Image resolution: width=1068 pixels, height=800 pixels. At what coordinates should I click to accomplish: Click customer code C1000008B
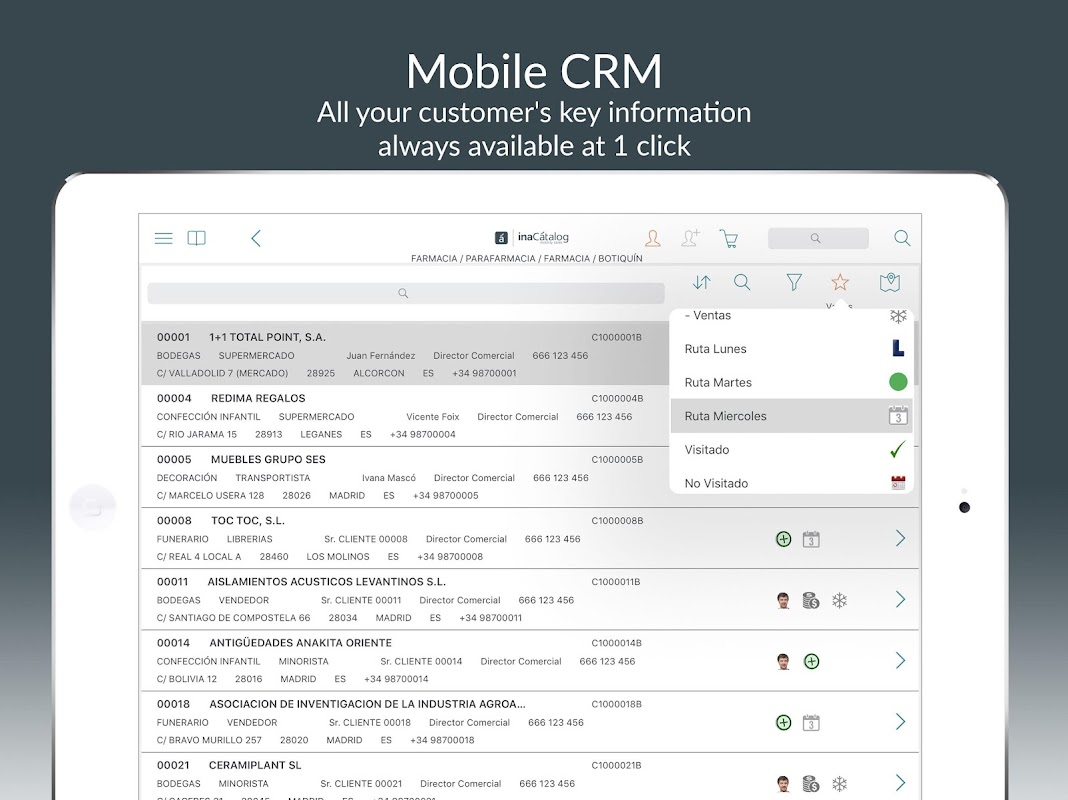[617, 521]
